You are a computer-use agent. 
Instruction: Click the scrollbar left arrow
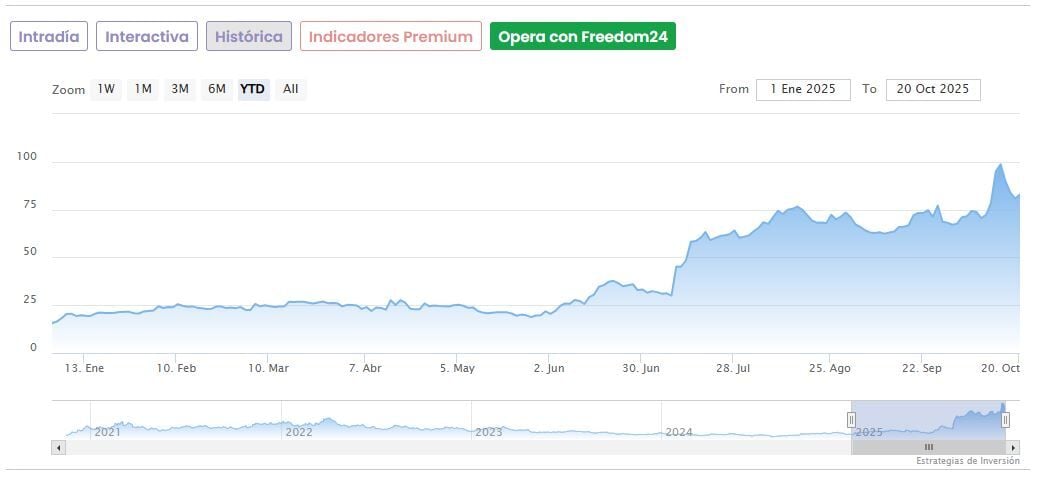coord(58,447)
